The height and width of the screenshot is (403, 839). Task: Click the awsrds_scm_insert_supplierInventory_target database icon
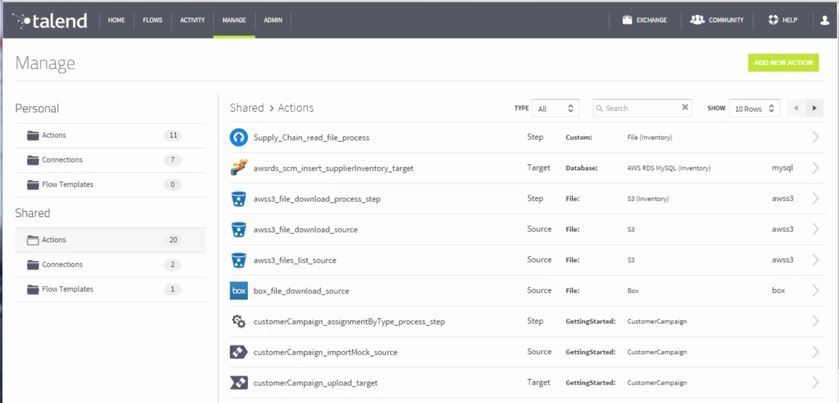pyautogui.click(x=238, y=168)
